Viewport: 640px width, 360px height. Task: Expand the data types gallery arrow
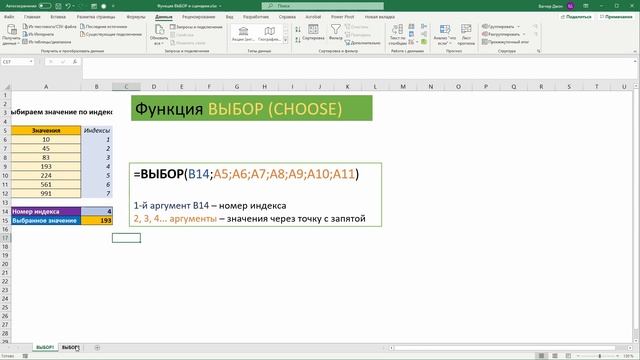coord(285,40)
